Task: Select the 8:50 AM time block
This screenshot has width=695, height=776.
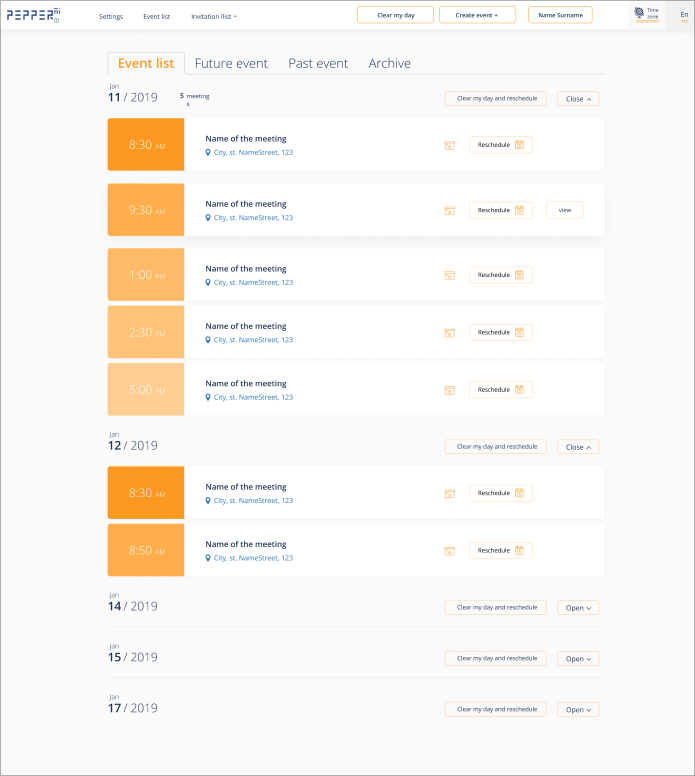Action: (x=146, y=550)
